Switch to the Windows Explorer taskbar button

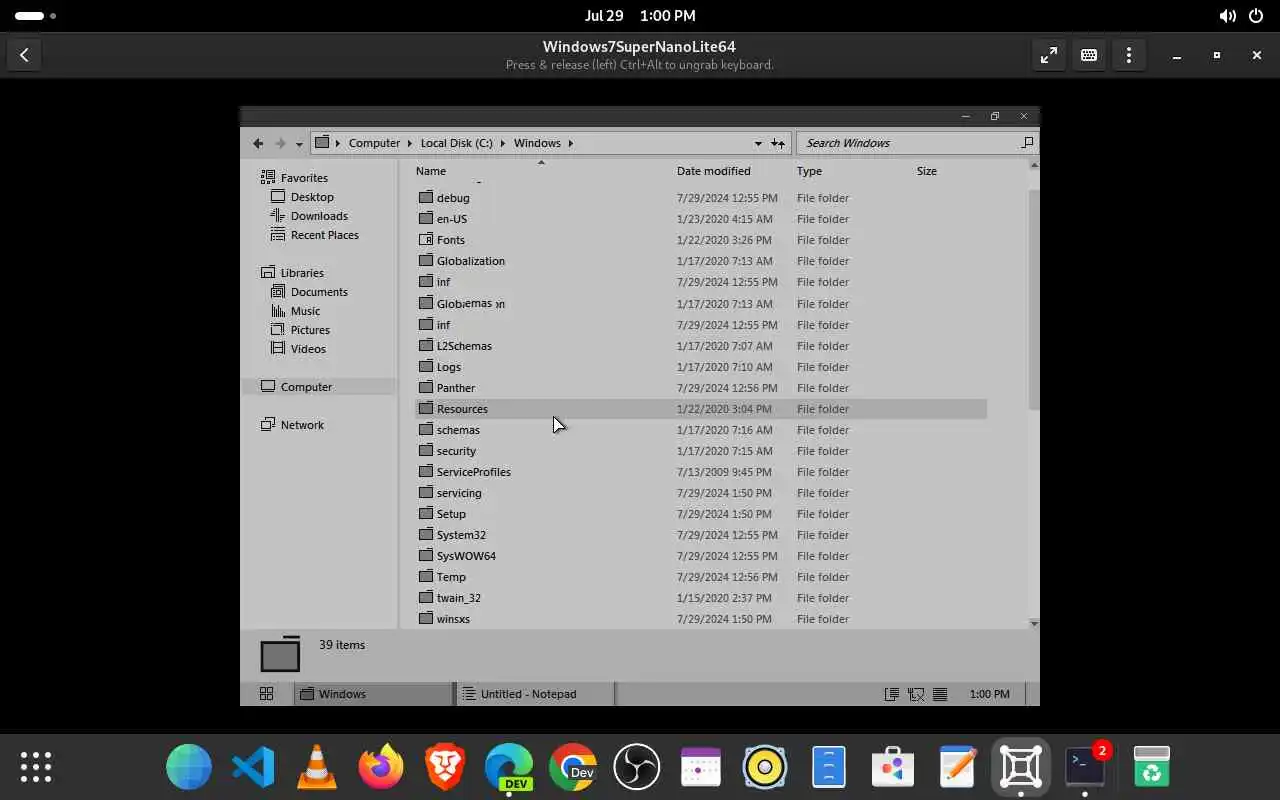tap(374, 694)
